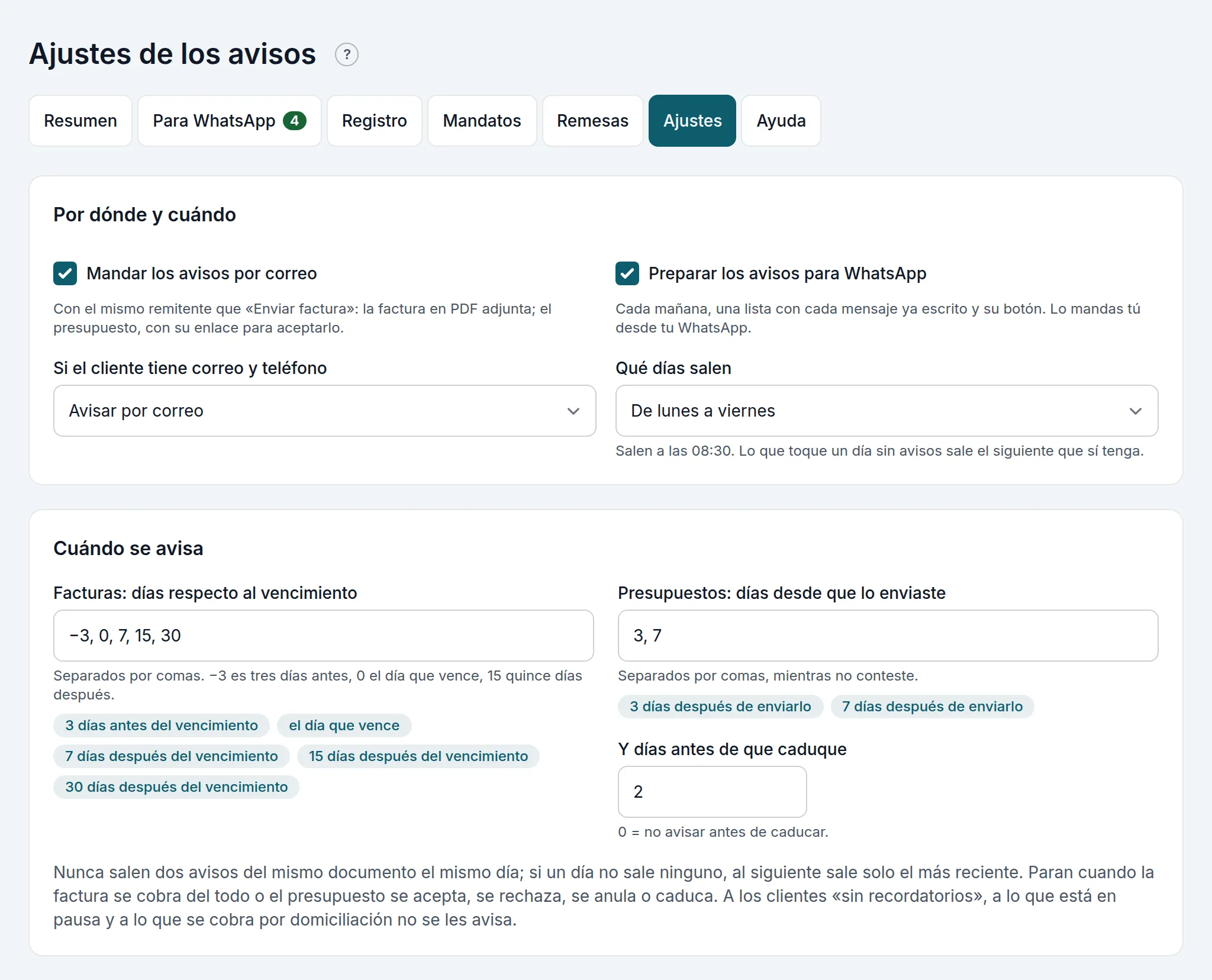Click the '15 días después del vencimiento' chip

click(x=418, y=756)
